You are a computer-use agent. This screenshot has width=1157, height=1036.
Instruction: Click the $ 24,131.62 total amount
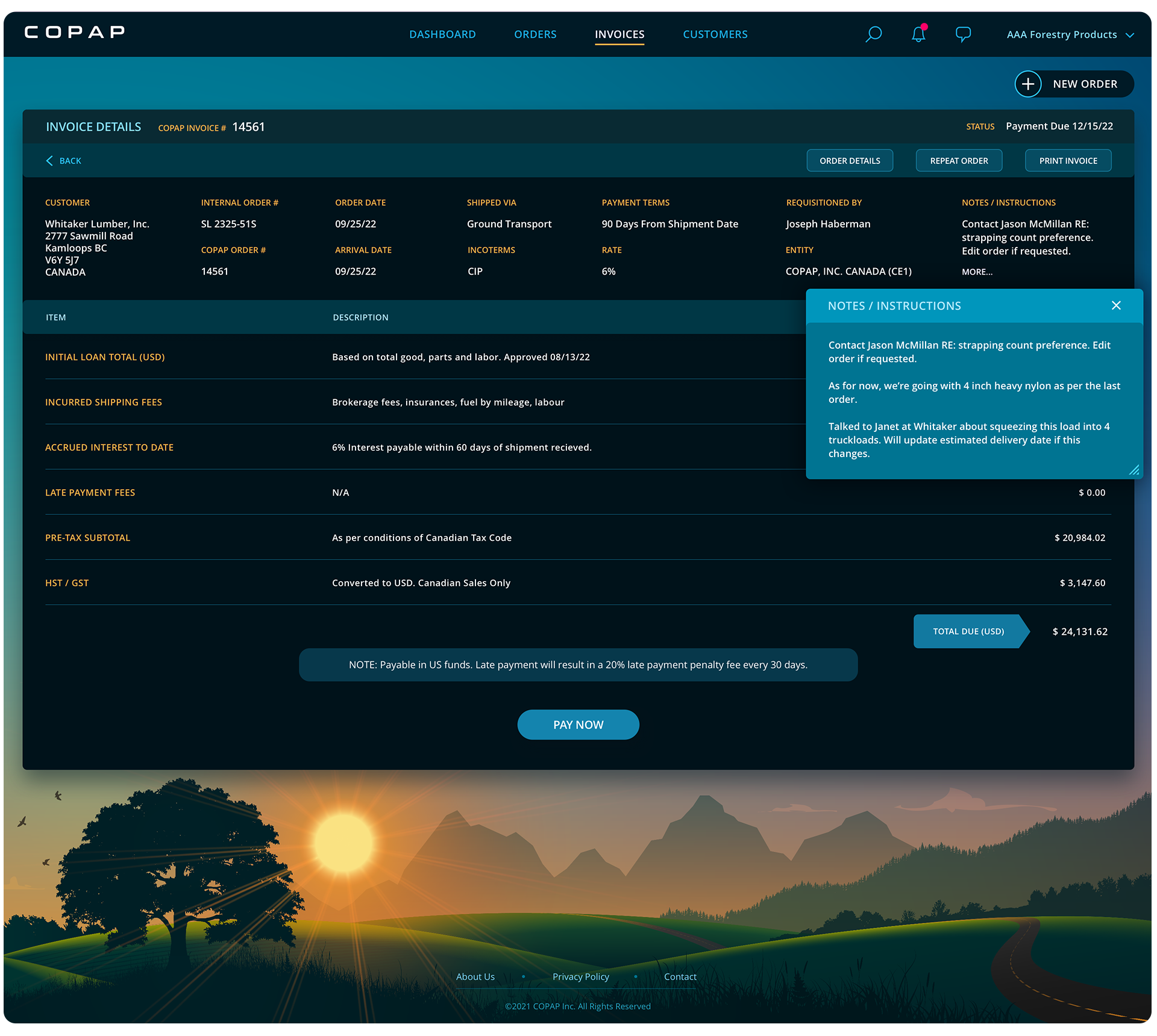[1080, 632]
